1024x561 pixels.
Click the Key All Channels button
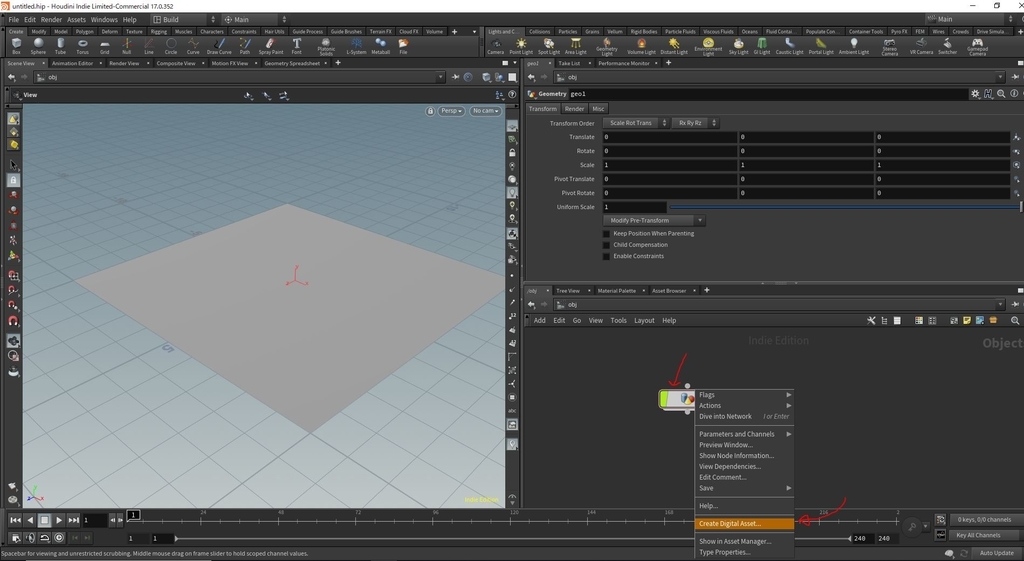click(x=978, y=535)
